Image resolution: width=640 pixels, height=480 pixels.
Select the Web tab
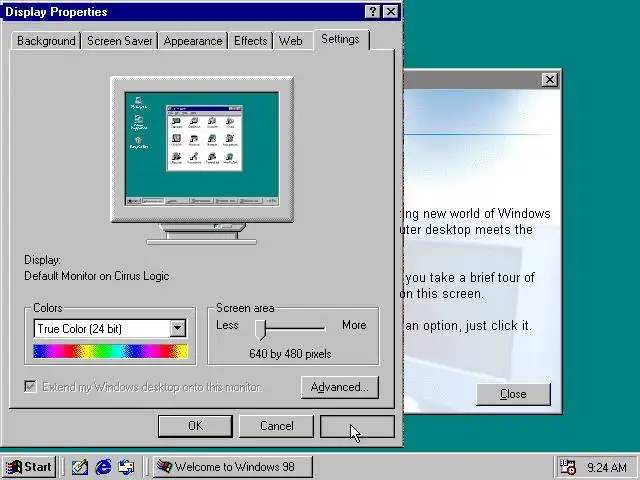(x=291, y=41)
